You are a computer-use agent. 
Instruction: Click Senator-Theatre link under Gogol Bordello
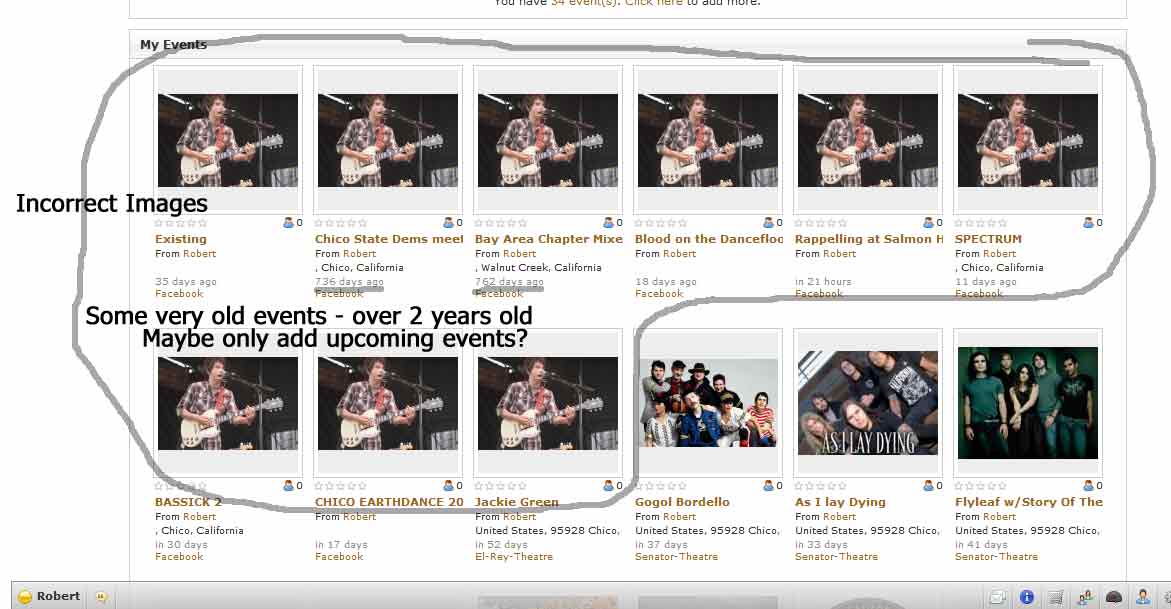point(676,557)
